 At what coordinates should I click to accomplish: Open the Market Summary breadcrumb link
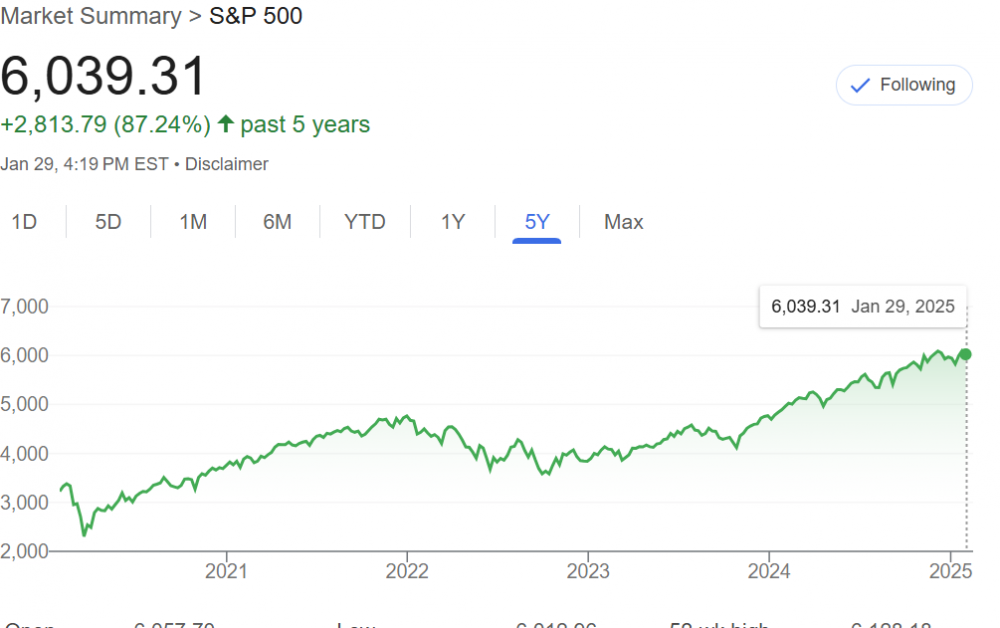click(90, 16)
